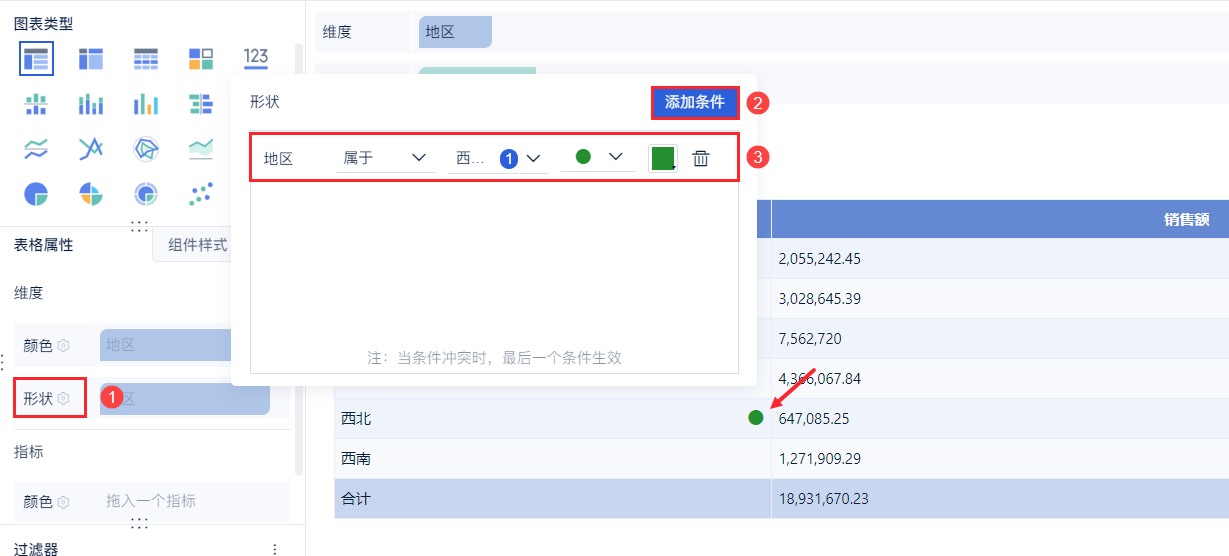Click the 地区 field in dimension 颜色
This screenshot has width=1229, height=556.
click(165, 345)
